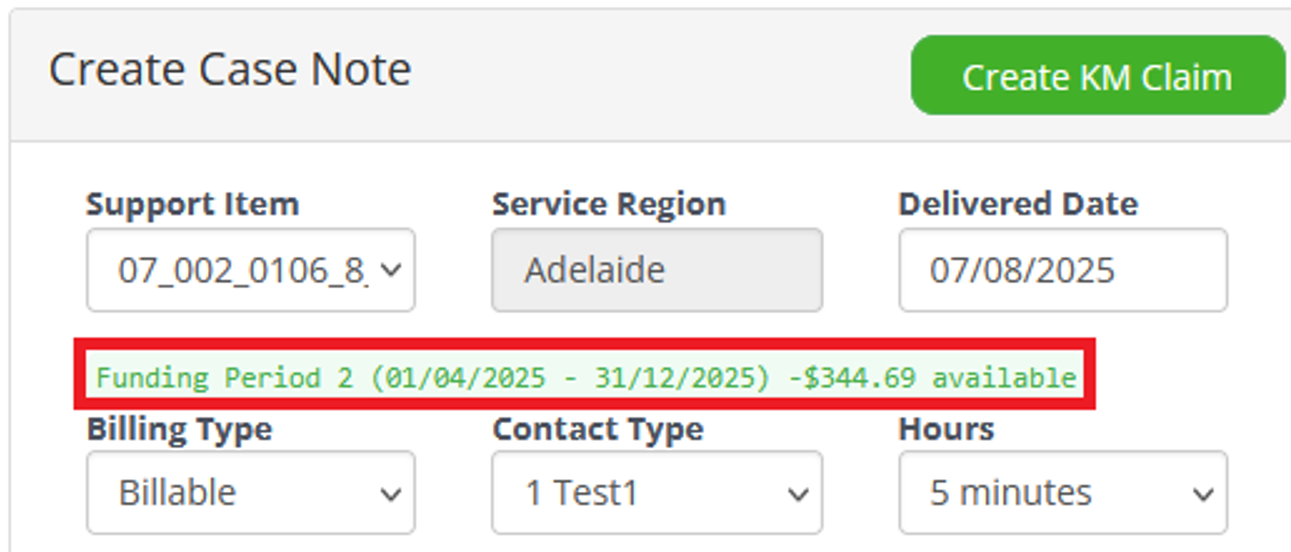The image size is (1291, 552).
Task: Click the Billing Type label
Action: [179, 429]
